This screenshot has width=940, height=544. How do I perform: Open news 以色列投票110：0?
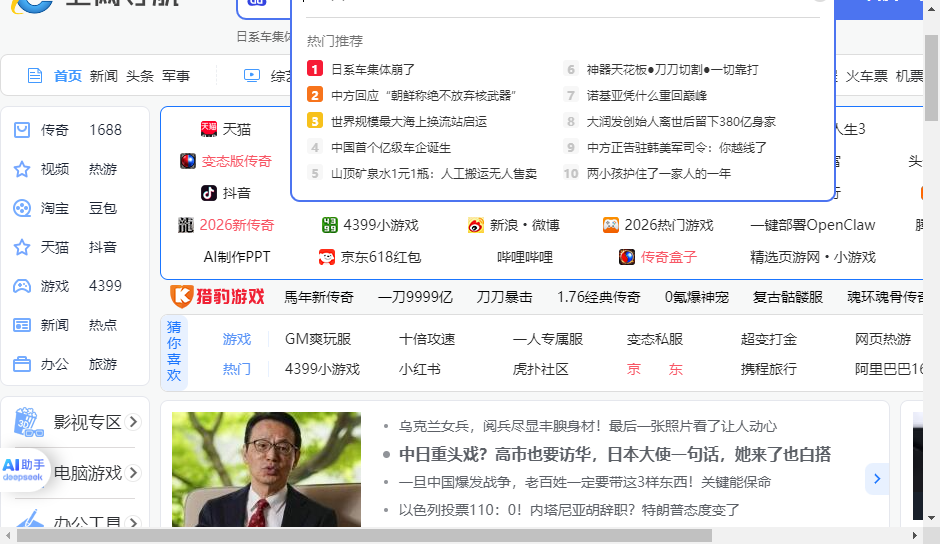[570, 510]
